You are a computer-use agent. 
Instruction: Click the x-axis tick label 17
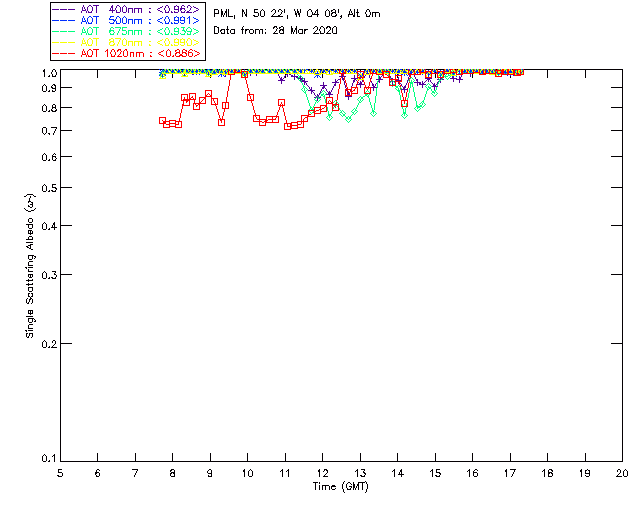[510, 473]
